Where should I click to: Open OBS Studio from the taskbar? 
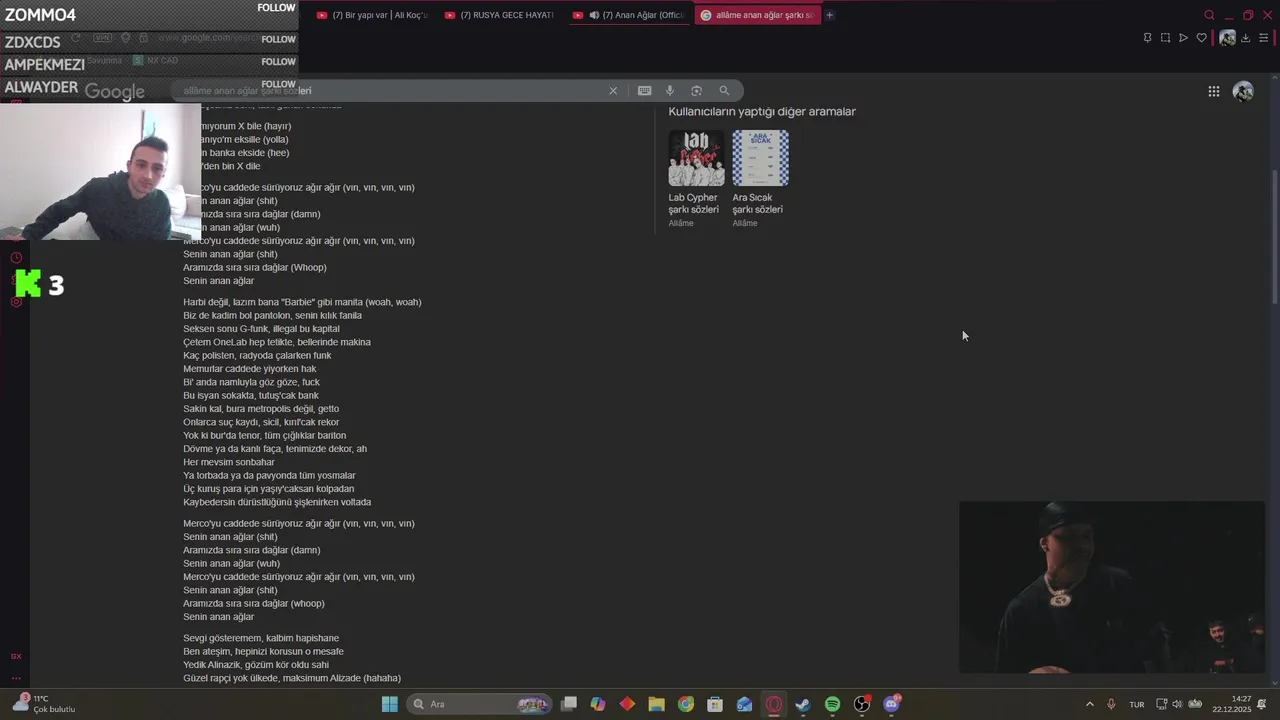[862, 704]
